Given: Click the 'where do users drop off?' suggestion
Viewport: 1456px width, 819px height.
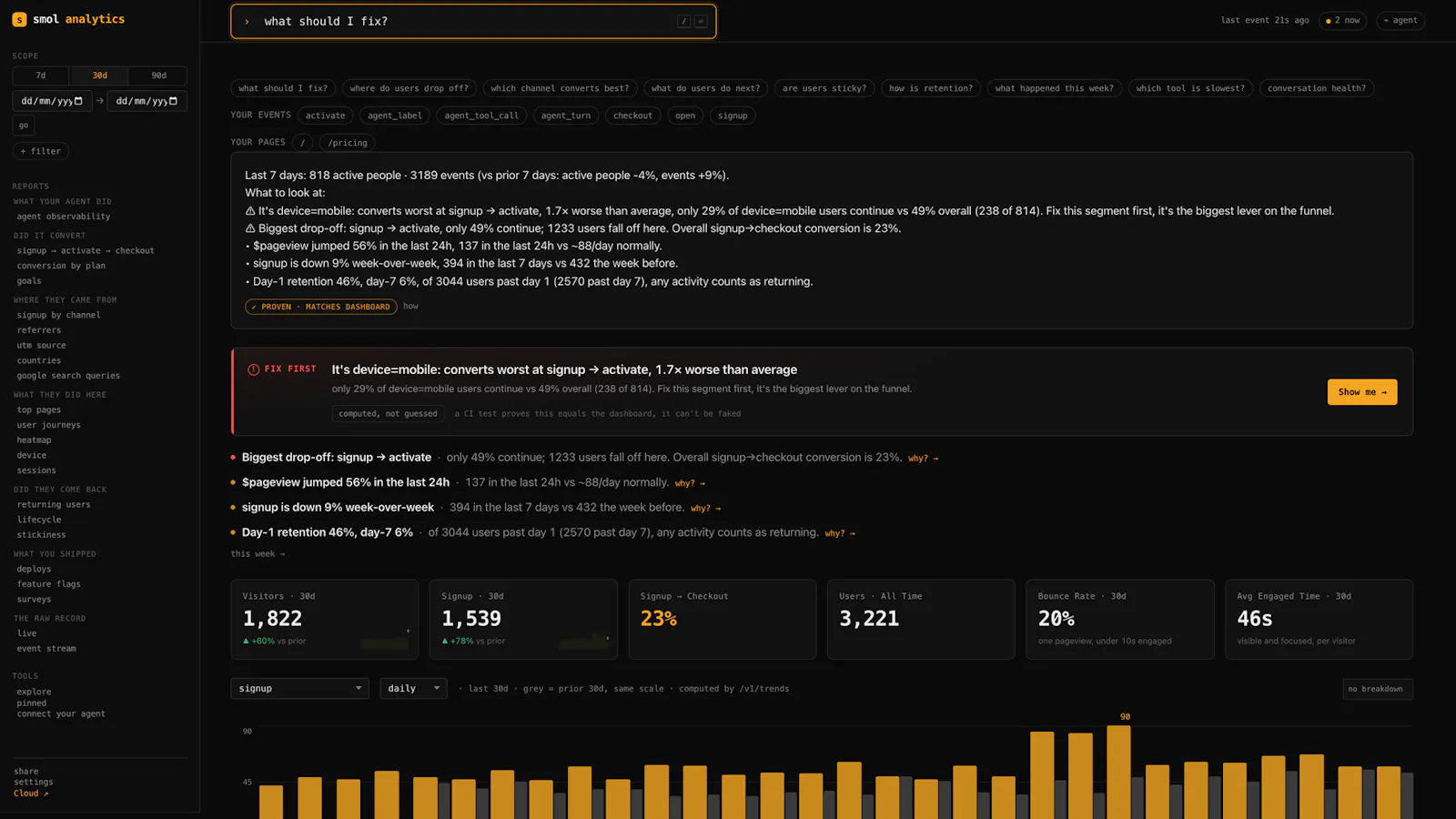Looking at the screenshot, I should pos(409,88).
